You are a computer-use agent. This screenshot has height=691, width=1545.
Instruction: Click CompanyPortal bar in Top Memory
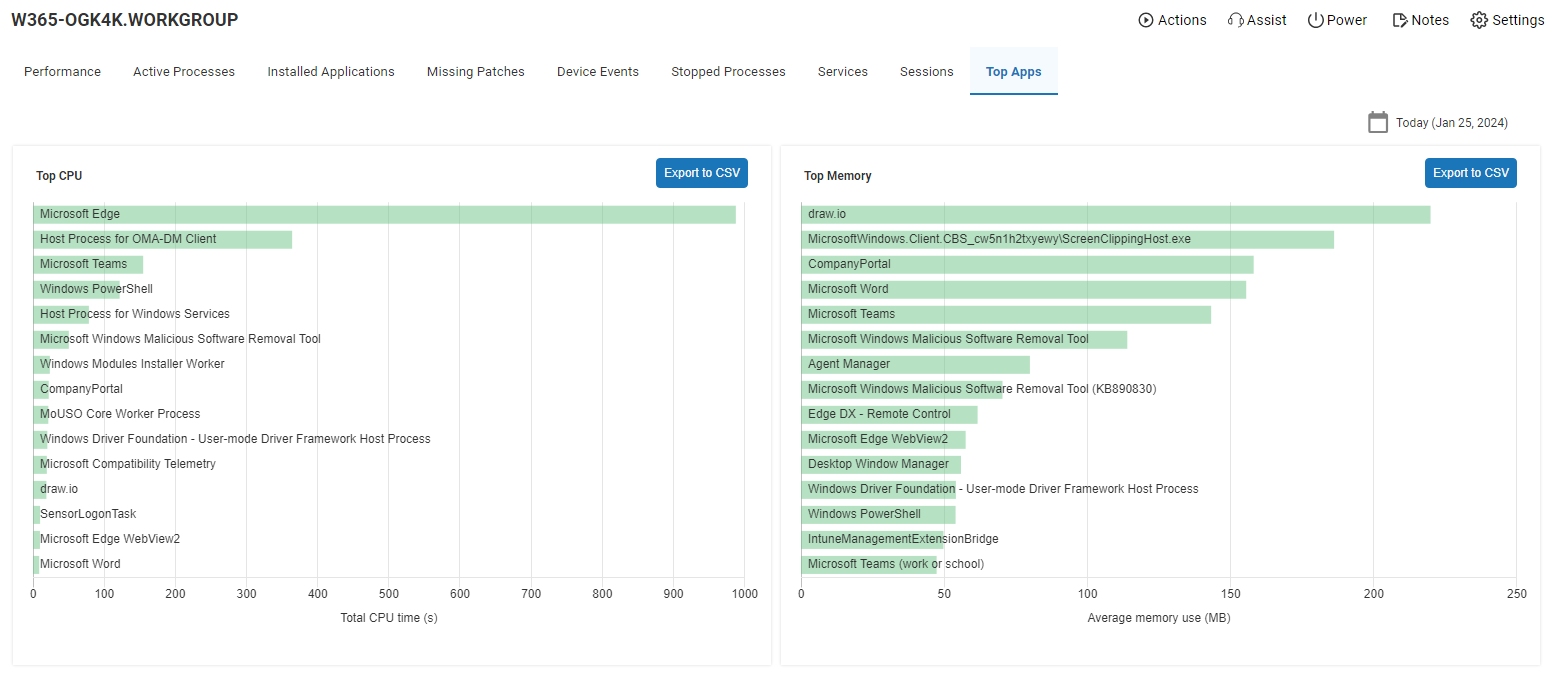point(1028,264)
